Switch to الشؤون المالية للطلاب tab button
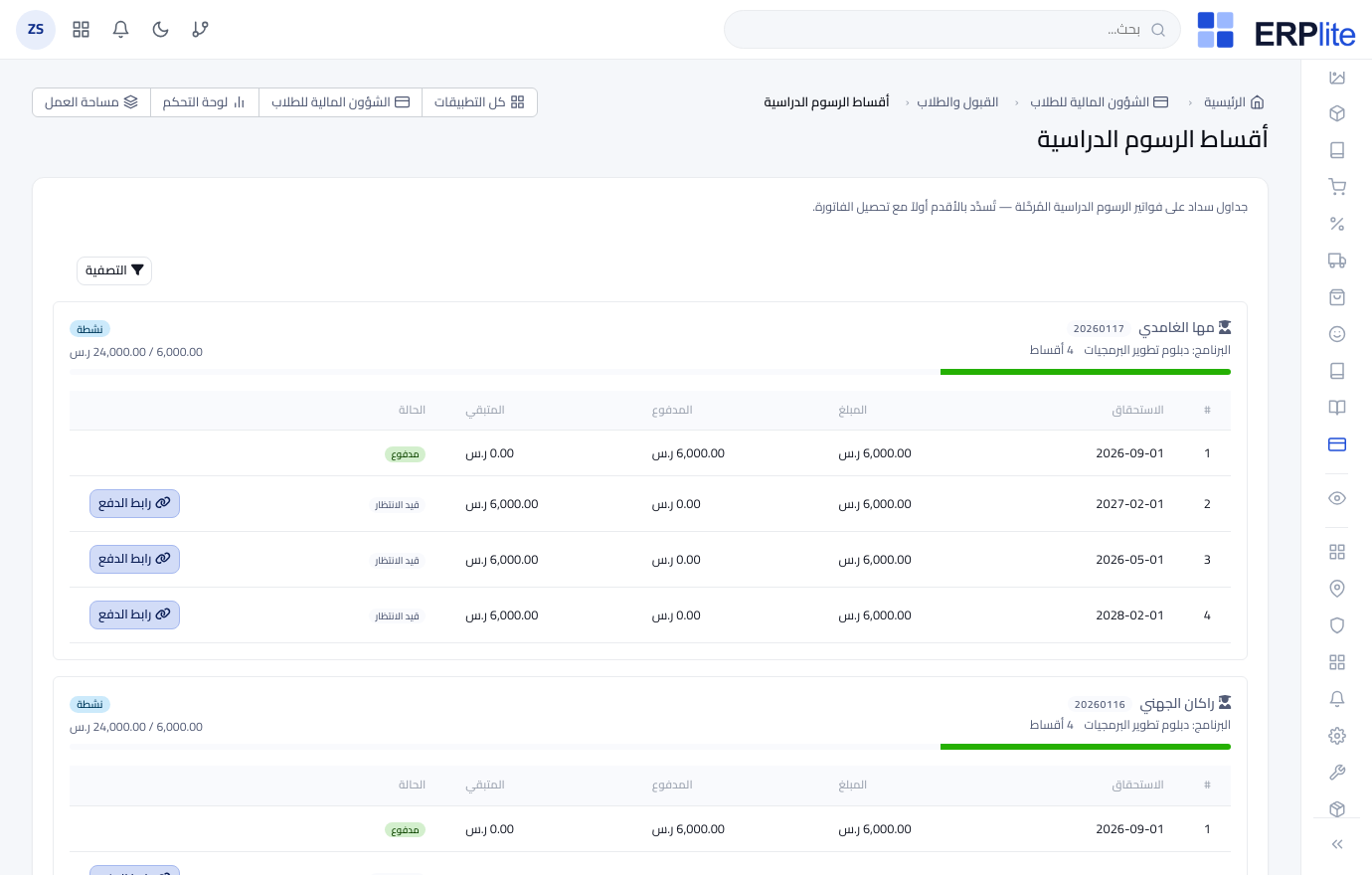 [x=340, y=102]
